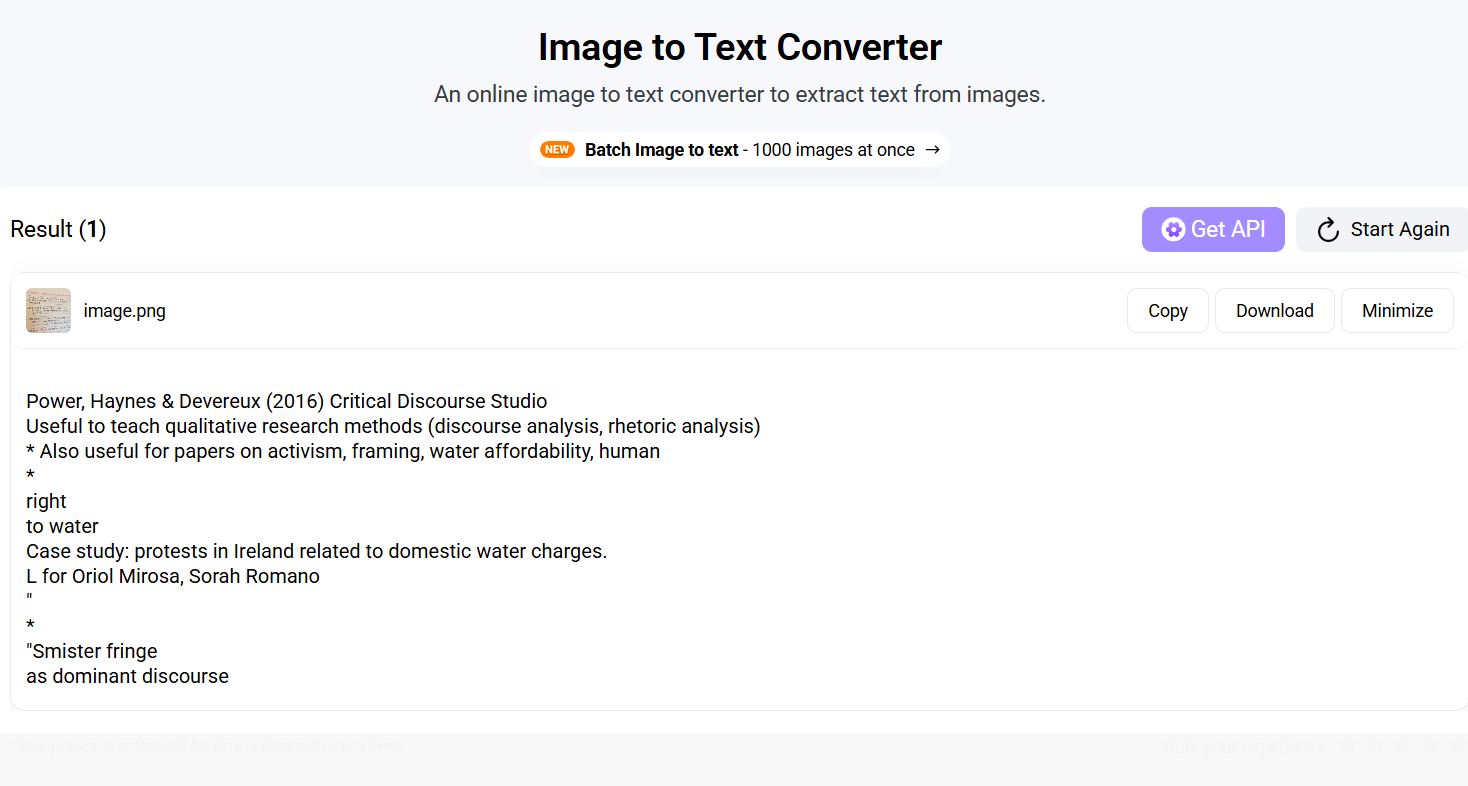Click the line "Case study: protests in Ireland"
Screen dimensions: 1468x786
(x=316, y=551)
